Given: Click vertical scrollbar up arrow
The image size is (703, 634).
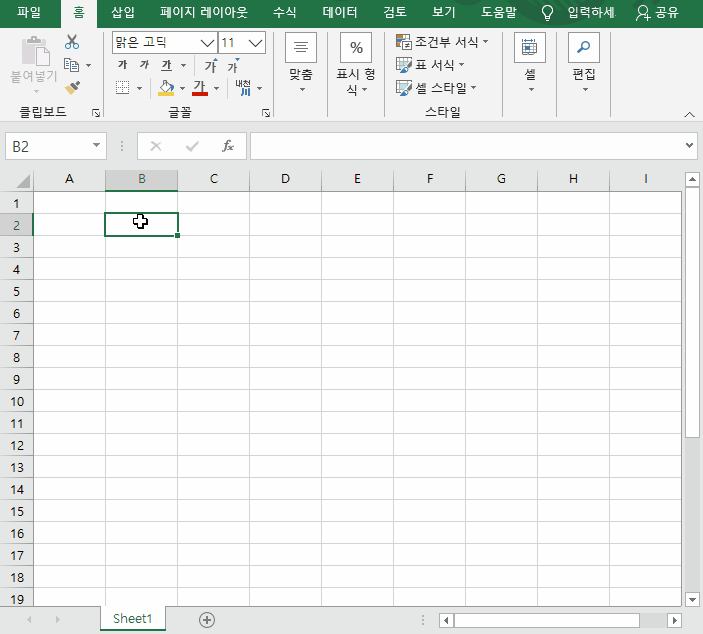Looking at the screenshot, I should point(692,180).
